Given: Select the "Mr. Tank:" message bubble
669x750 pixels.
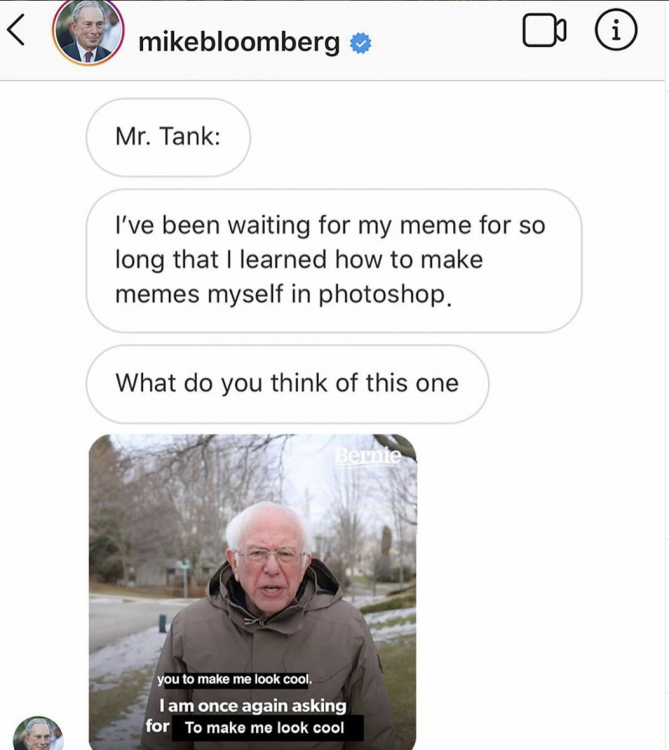Looking at the screenshot, I should tap(168, 137).
